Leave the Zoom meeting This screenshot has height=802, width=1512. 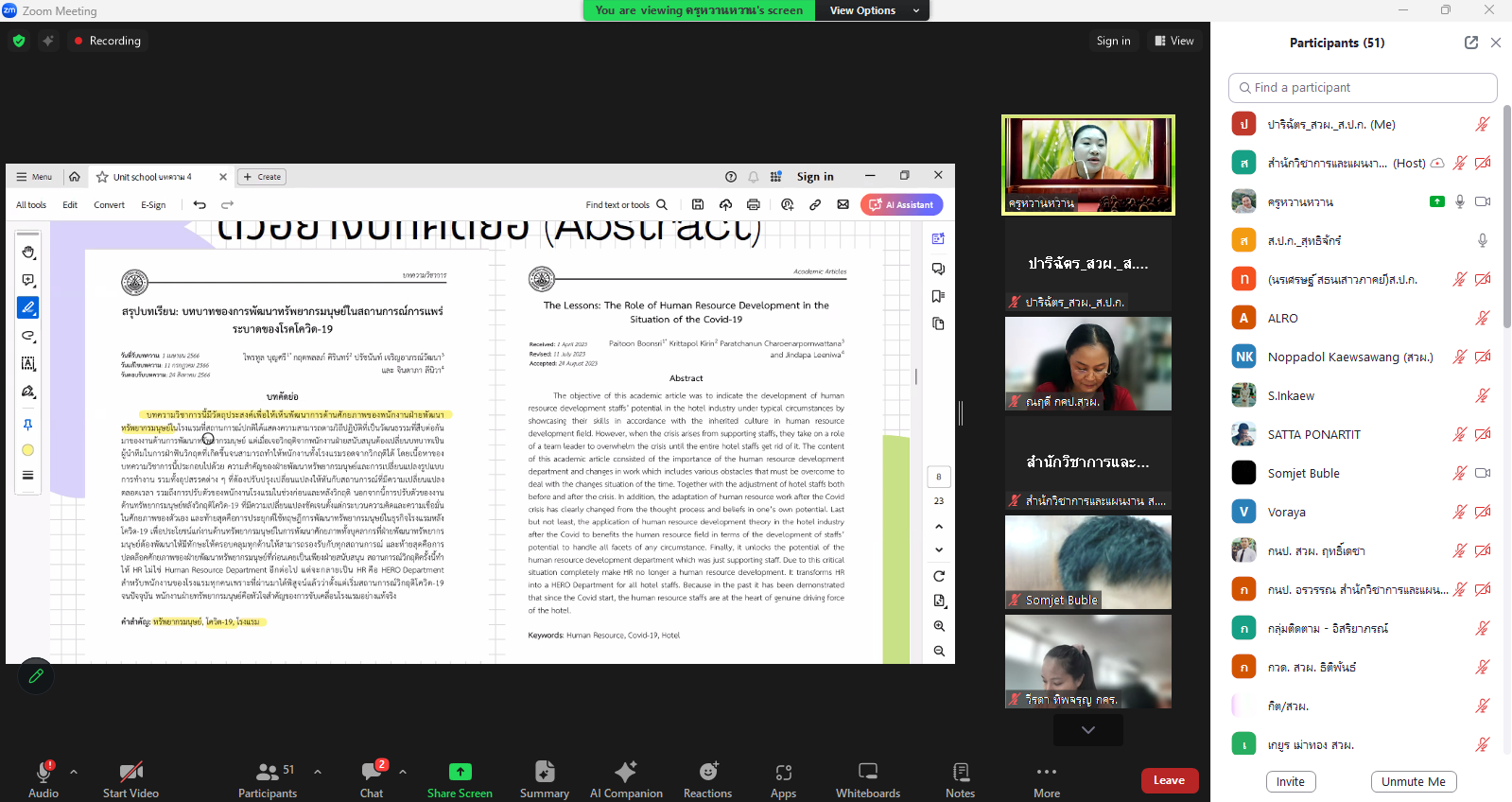pyautogui.click(x=1170, y=780)
